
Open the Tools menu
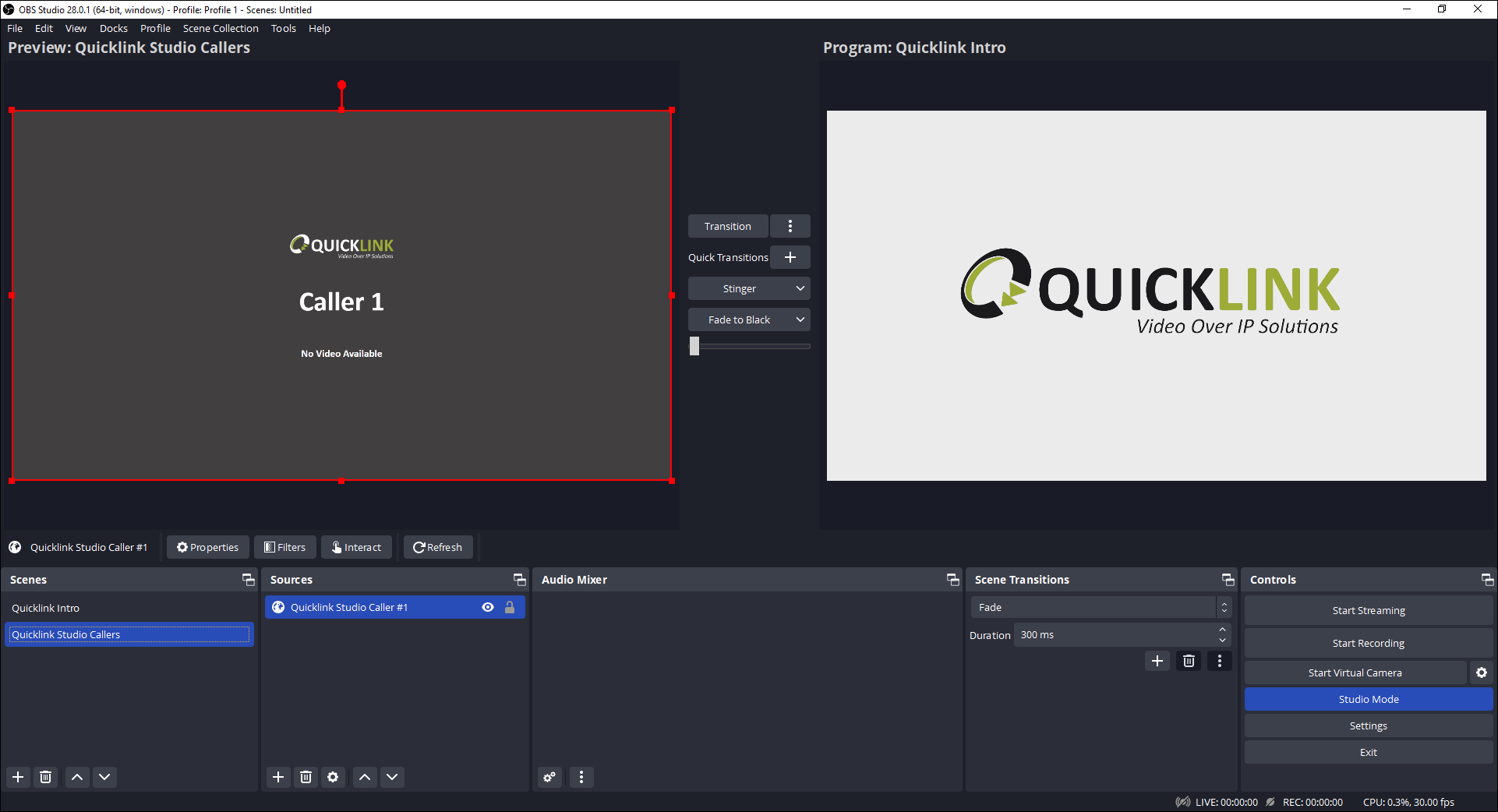pyautogui.click(x=284, y=28)
